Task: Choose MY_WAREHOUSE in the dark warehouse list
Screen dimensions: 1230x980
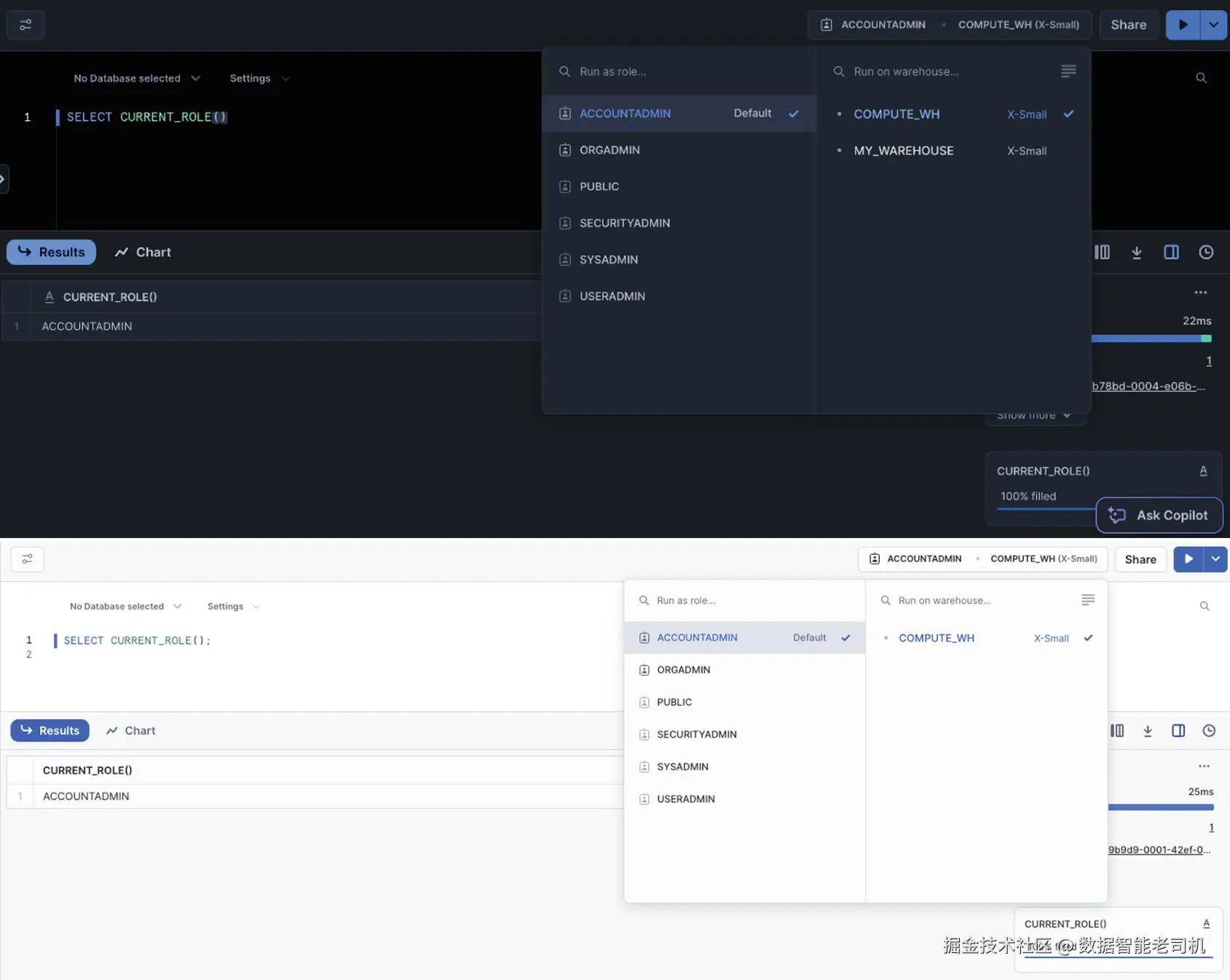Action: tap(953, 151)
